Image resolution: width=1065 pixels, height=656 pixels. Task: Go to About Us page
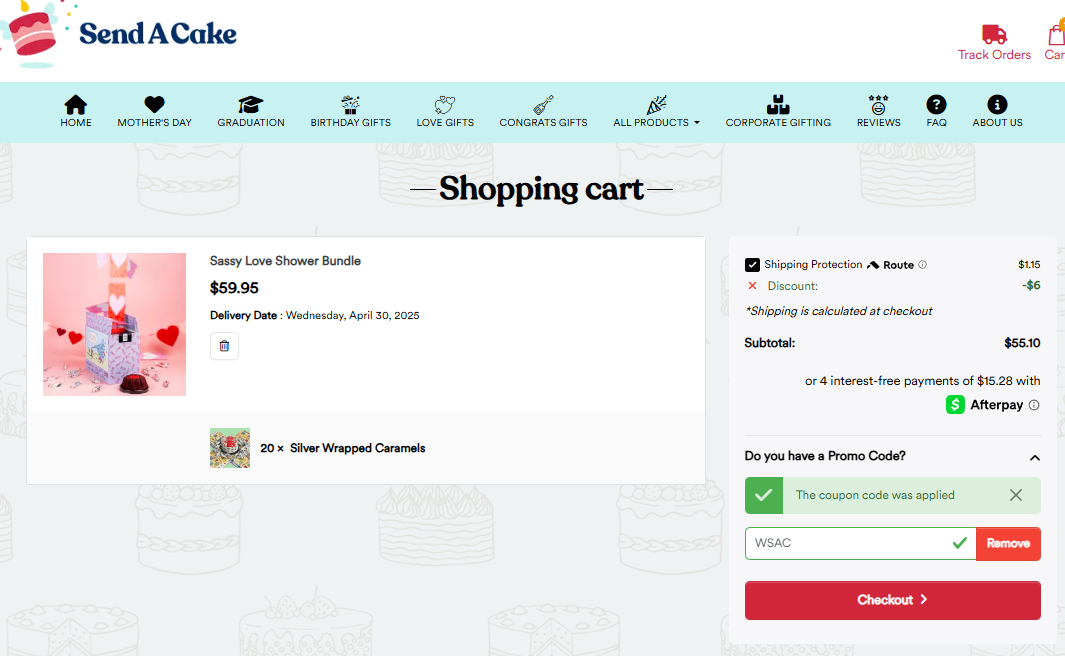tap(997, 111)
